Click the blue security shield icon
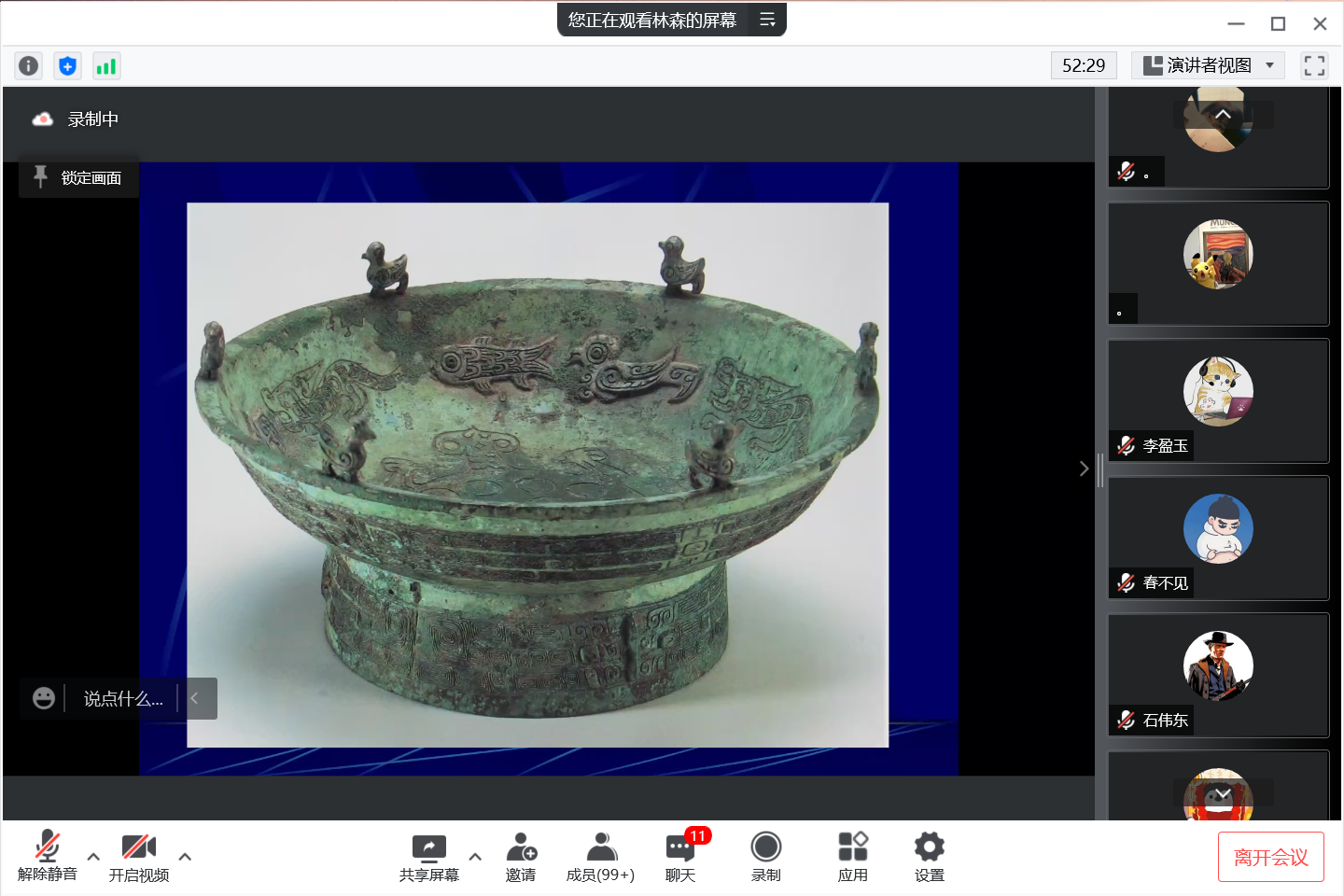This screenshot has width=1344, height=896. [x=67, y=65]
